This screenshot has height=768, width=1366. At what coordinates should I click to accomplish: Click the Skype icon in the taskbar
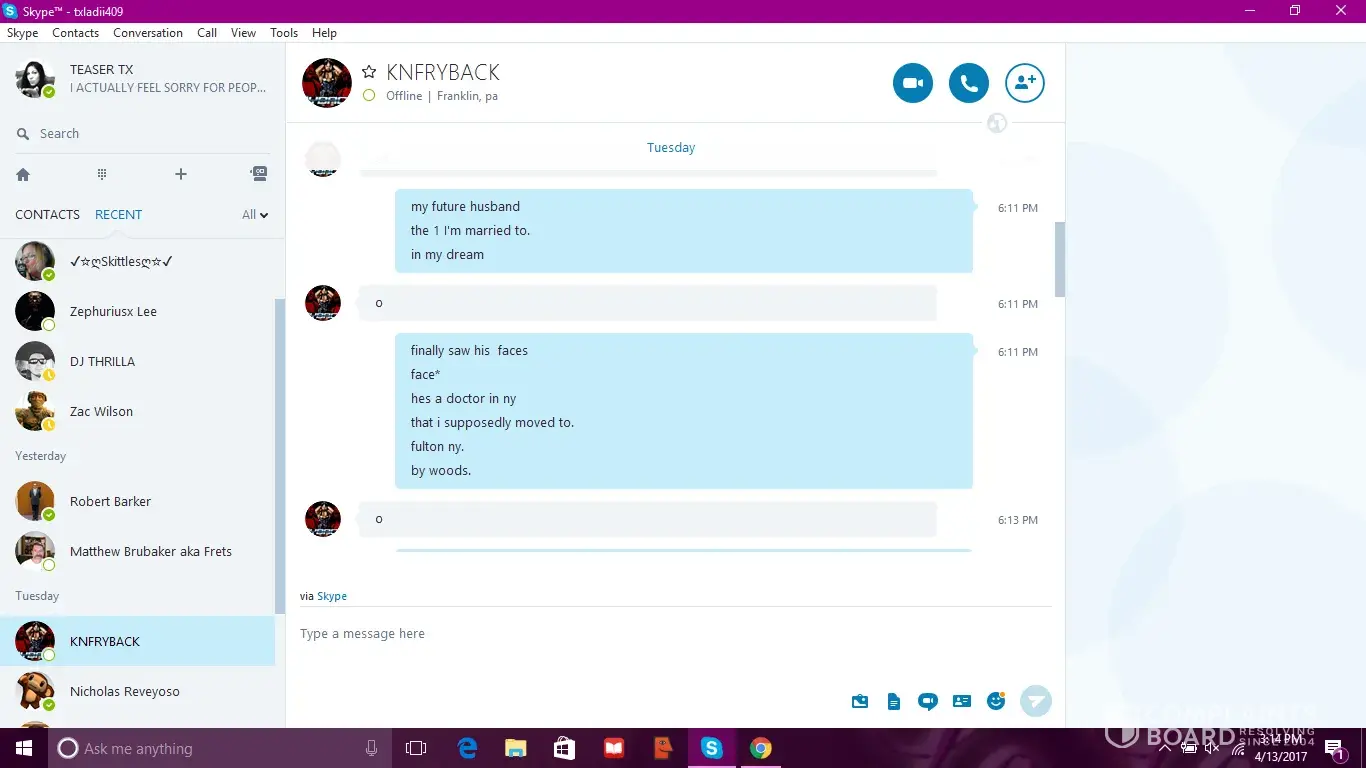click(712, 748)
